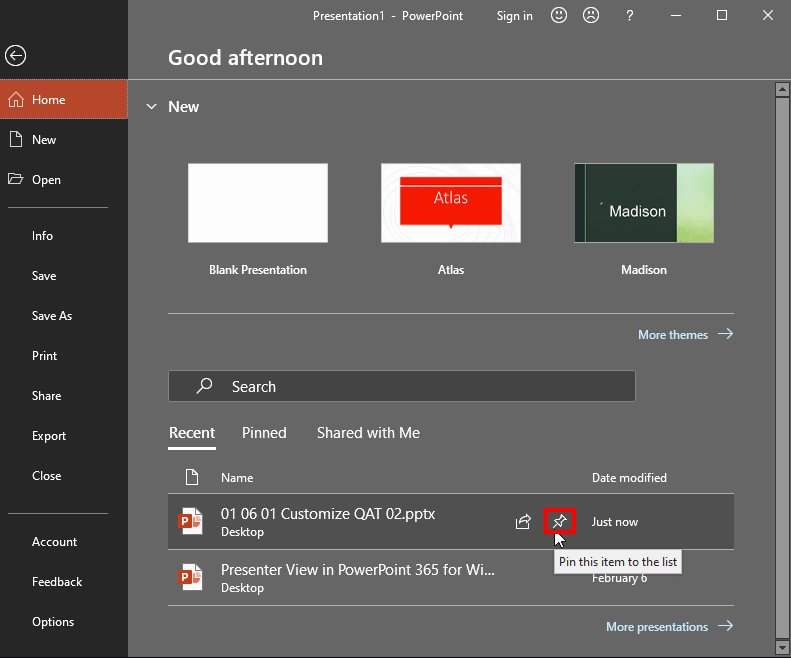791x658 pixels.
Task: Select Open in the left sidebar
Action: (46, 180)
